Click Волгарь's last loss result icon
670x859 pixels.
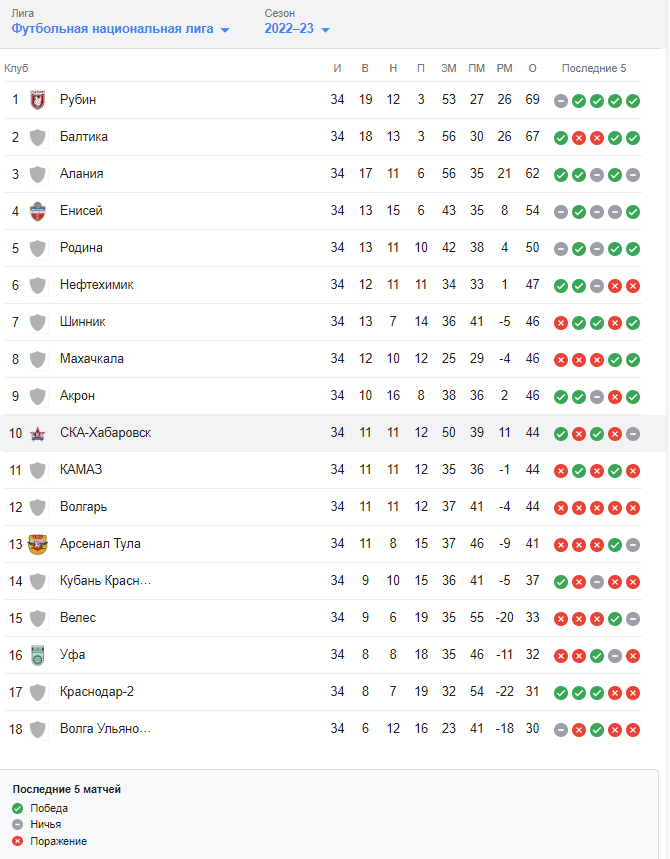(x=633, y=508)
